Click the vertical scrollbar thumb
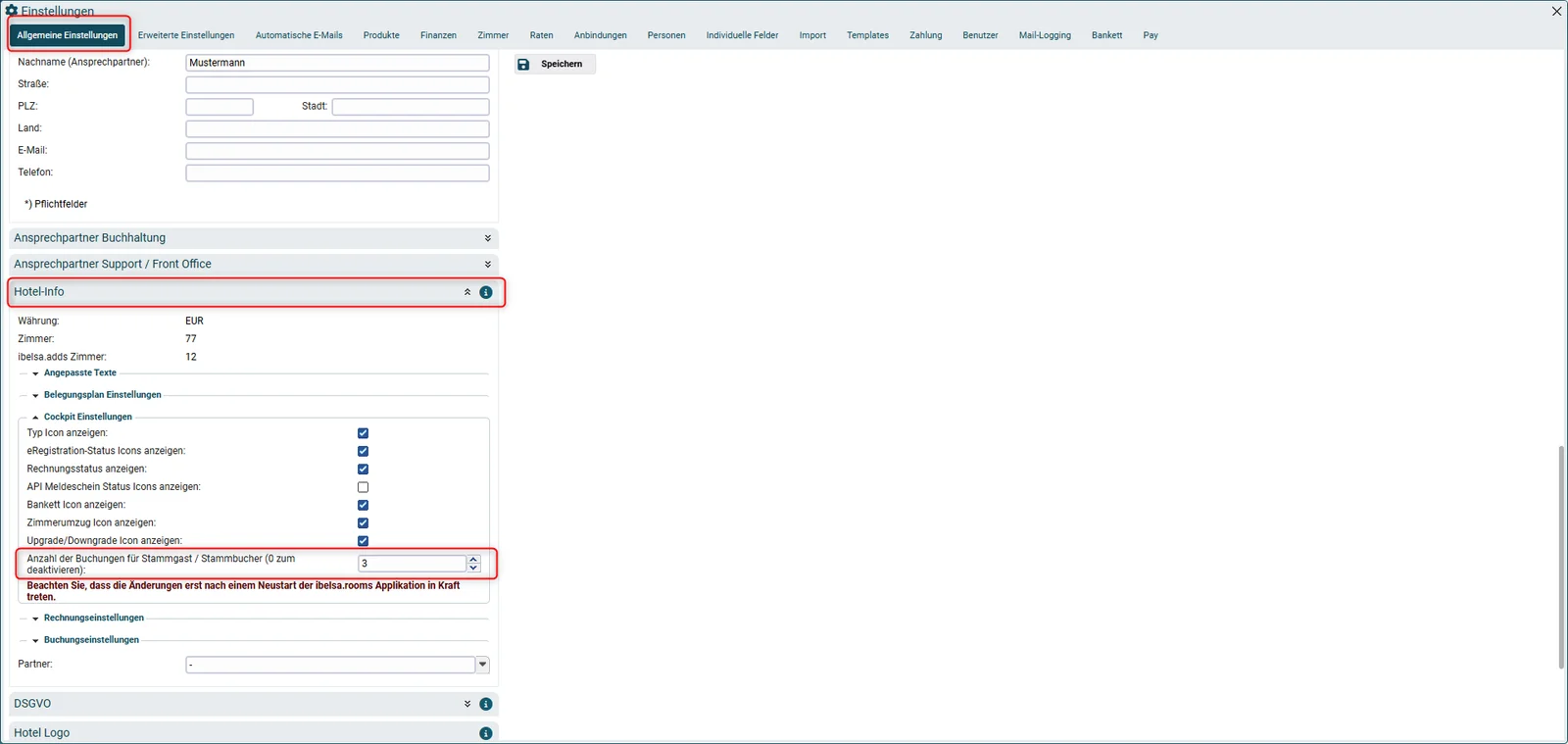Viewport: 1568px width, 744px height. click(1561, 557)
